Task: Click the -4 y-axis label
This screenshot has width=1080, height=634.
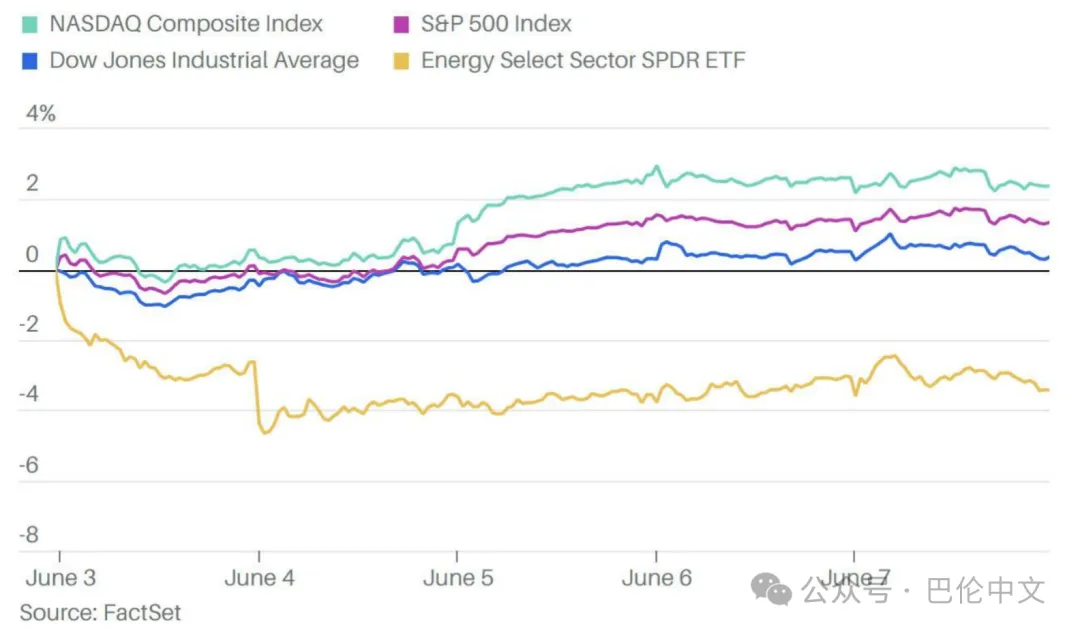Action: [x=30, y=395]
